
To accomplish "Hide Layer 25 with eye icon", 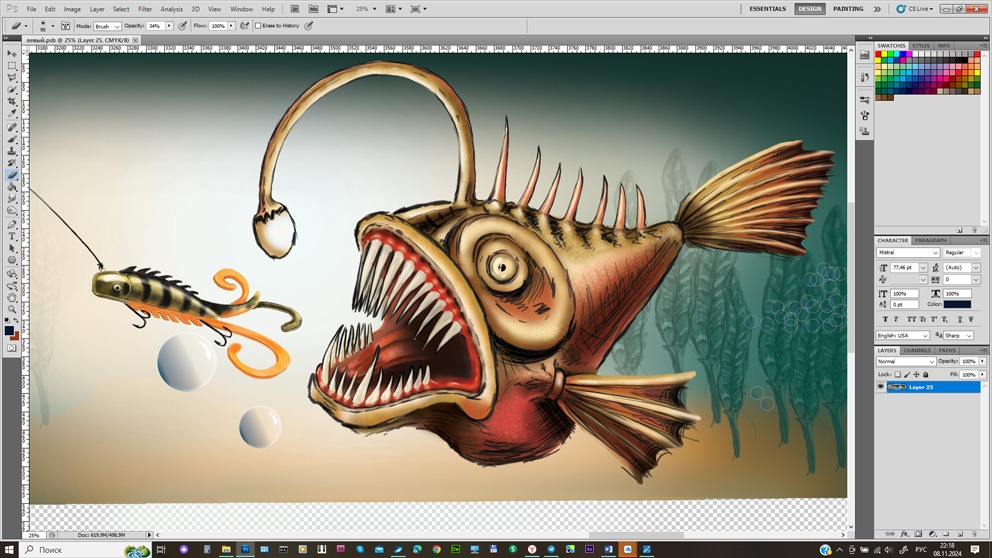I will tap(881, 387).
